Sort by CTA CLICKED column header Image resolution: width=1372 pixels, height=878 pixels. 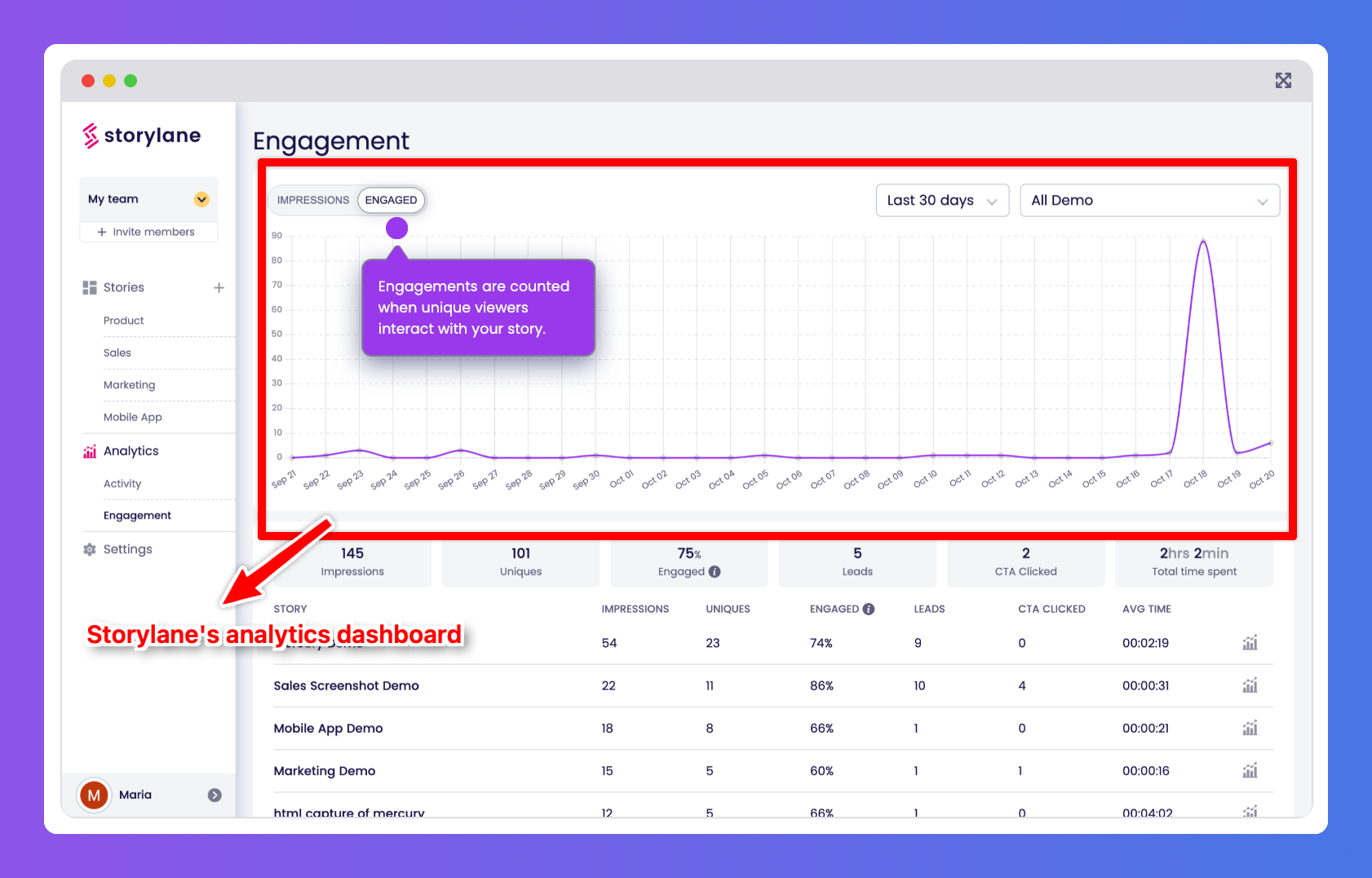coord(1051,609)
